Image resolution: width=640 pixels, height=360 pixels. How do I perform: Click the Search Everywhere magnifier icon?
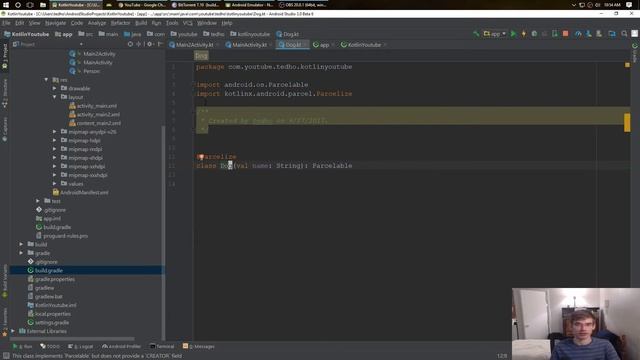624,34
